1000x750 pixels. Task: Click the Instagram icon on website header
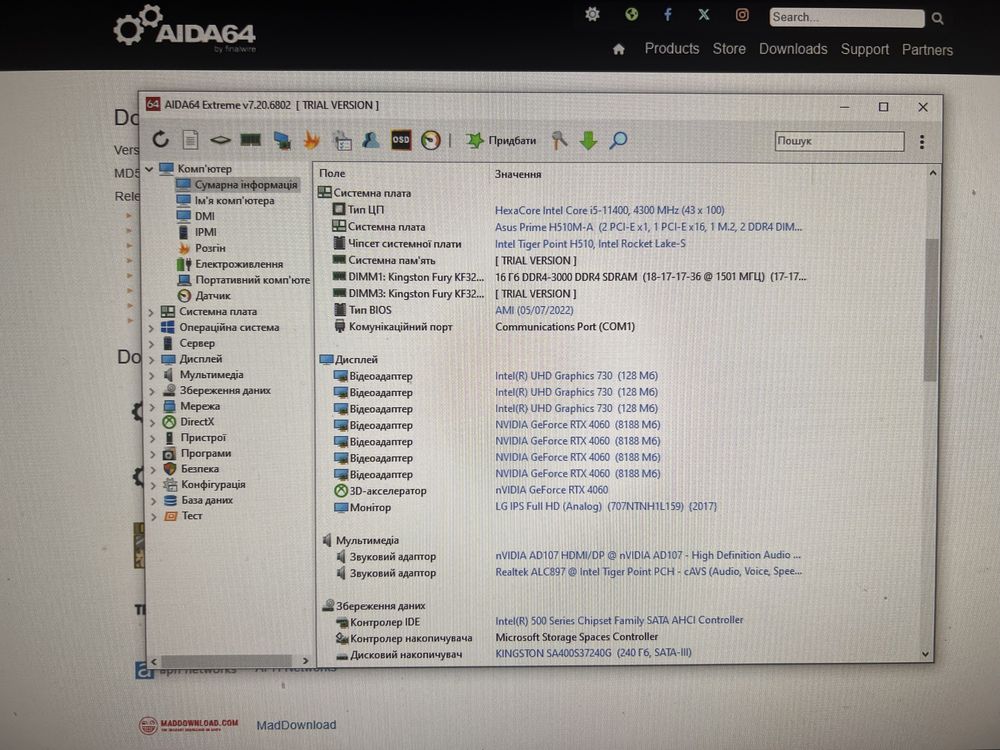[742, 15]
